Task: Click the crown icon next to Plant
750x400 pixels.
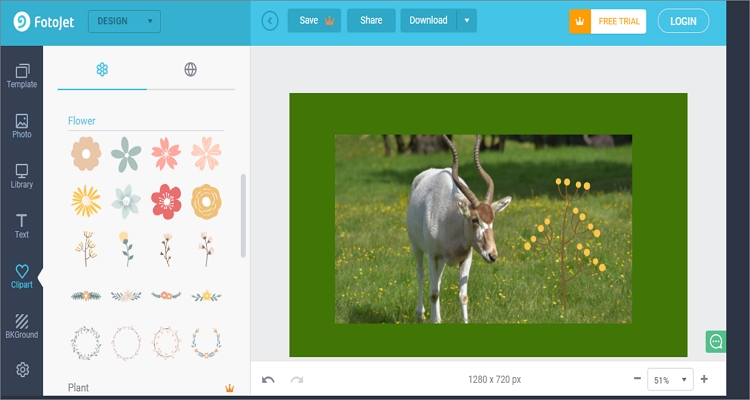Action: point(230,388)
